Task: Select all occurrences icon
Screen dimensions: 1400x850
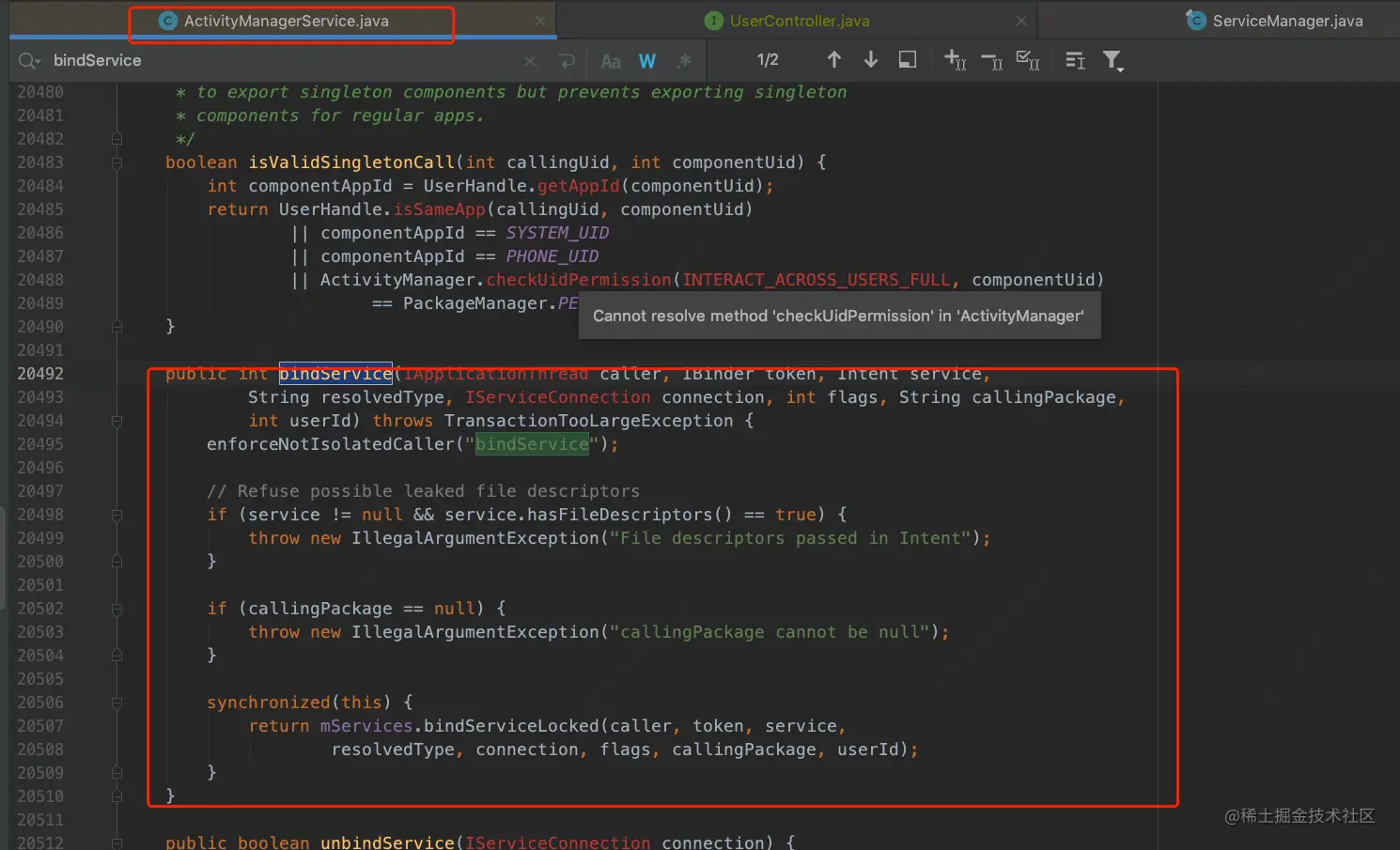Action: [x=1028, y=60]
